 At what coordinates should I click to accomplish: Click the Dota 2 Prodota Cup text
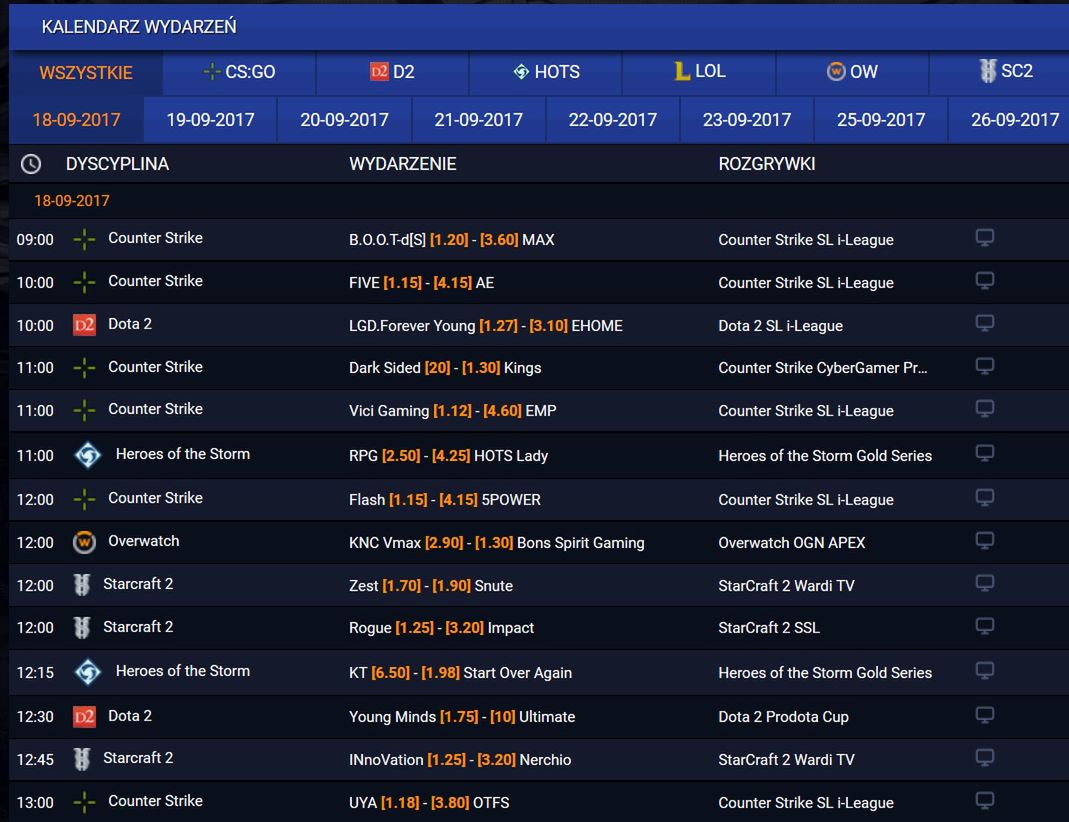pyautogui.click(x=783, y=717)
